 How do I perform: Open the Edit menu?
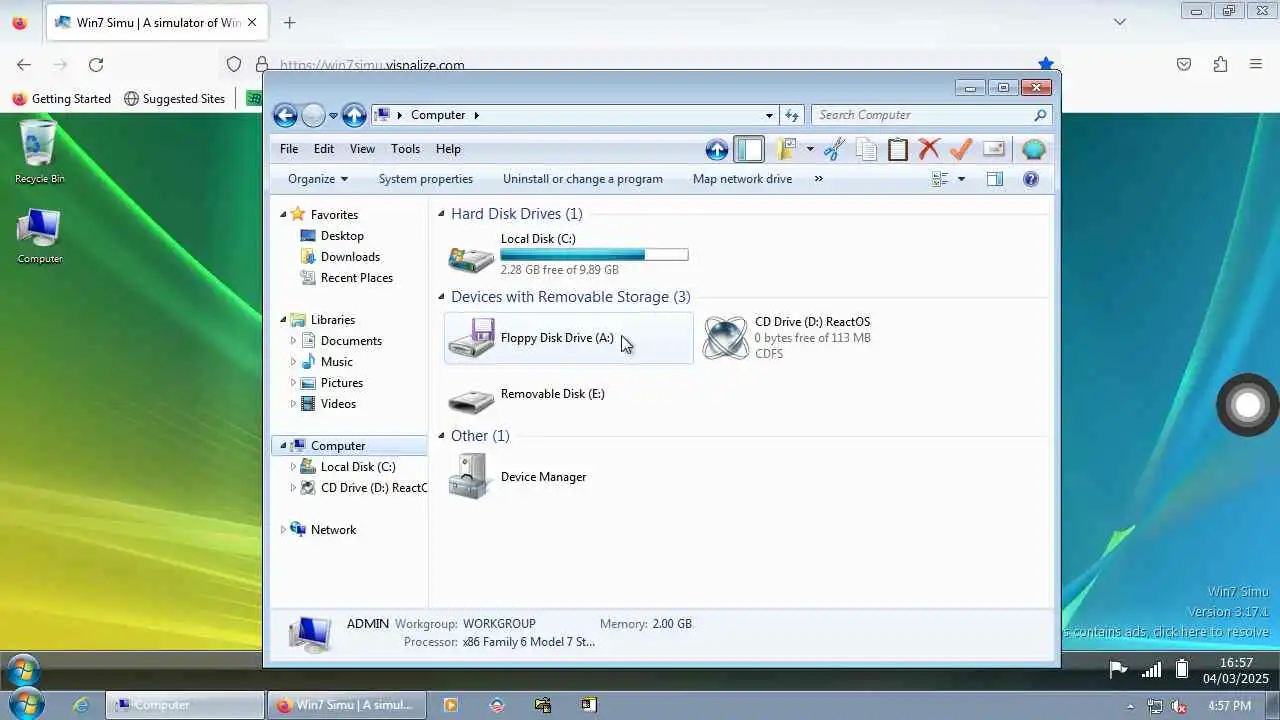click(324, 149)
